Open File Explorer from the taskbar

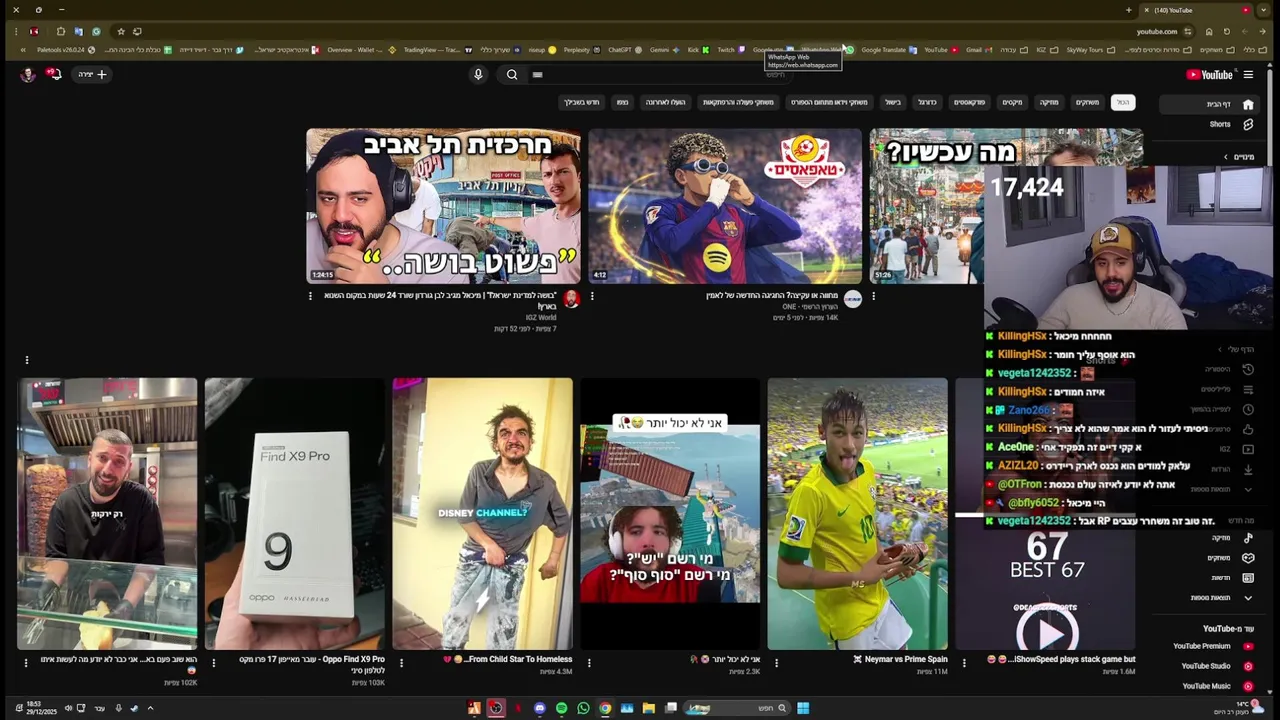[649, 708]
